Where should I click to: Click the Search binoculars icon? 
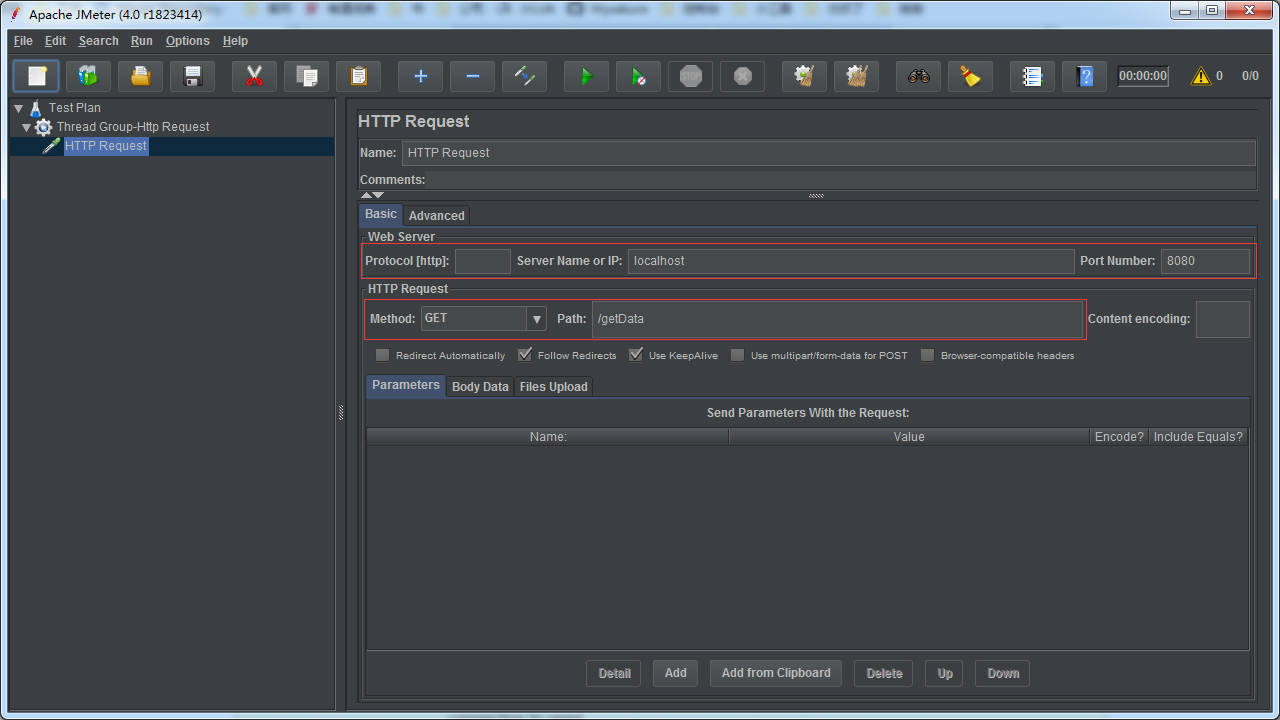point(918,76)
